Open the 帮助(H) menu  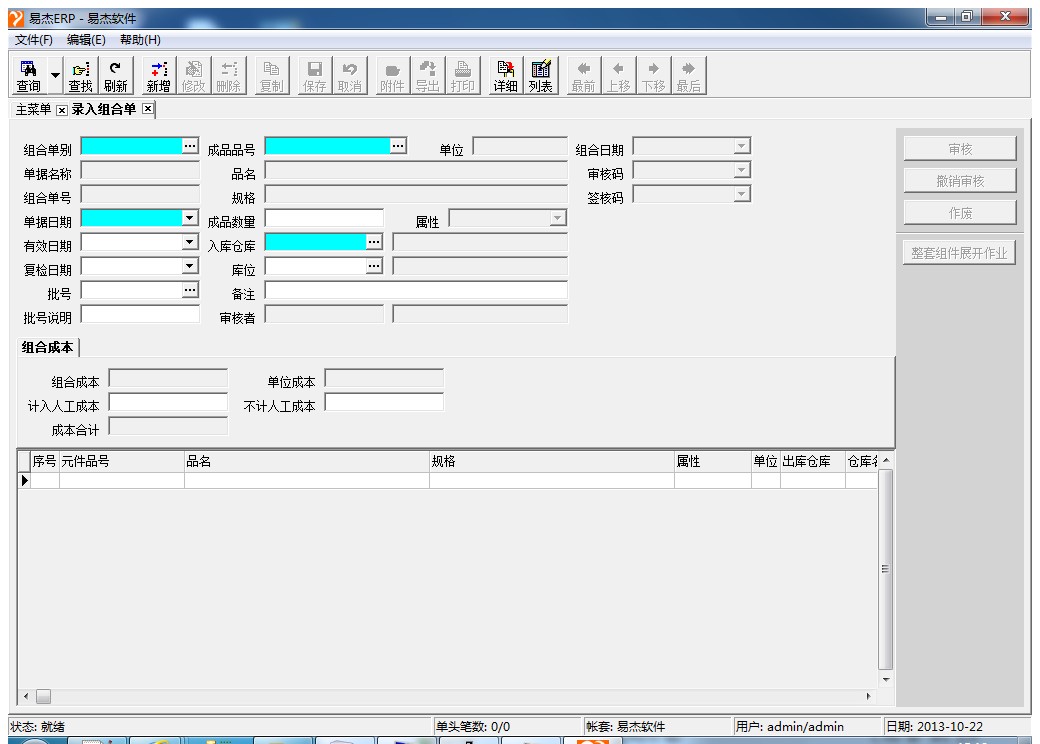[140, 39]
